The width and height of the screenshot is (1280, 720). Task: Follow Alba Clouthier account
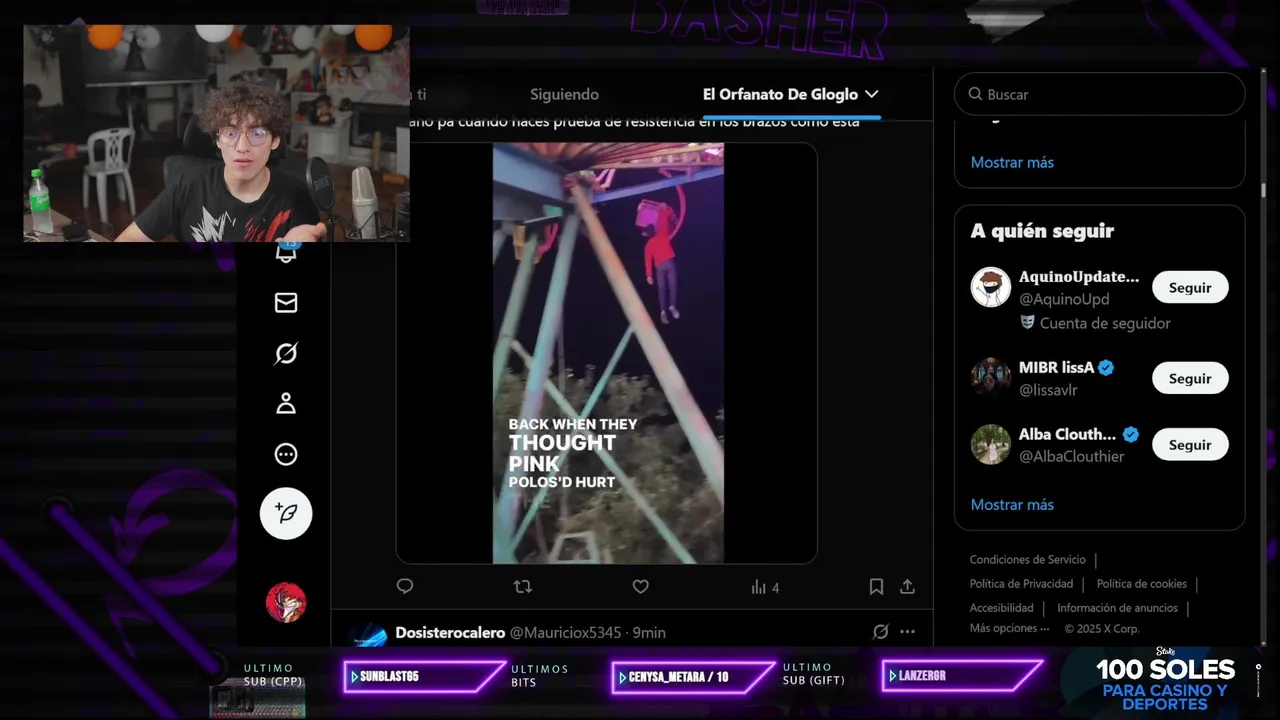tap(1190, 445)
